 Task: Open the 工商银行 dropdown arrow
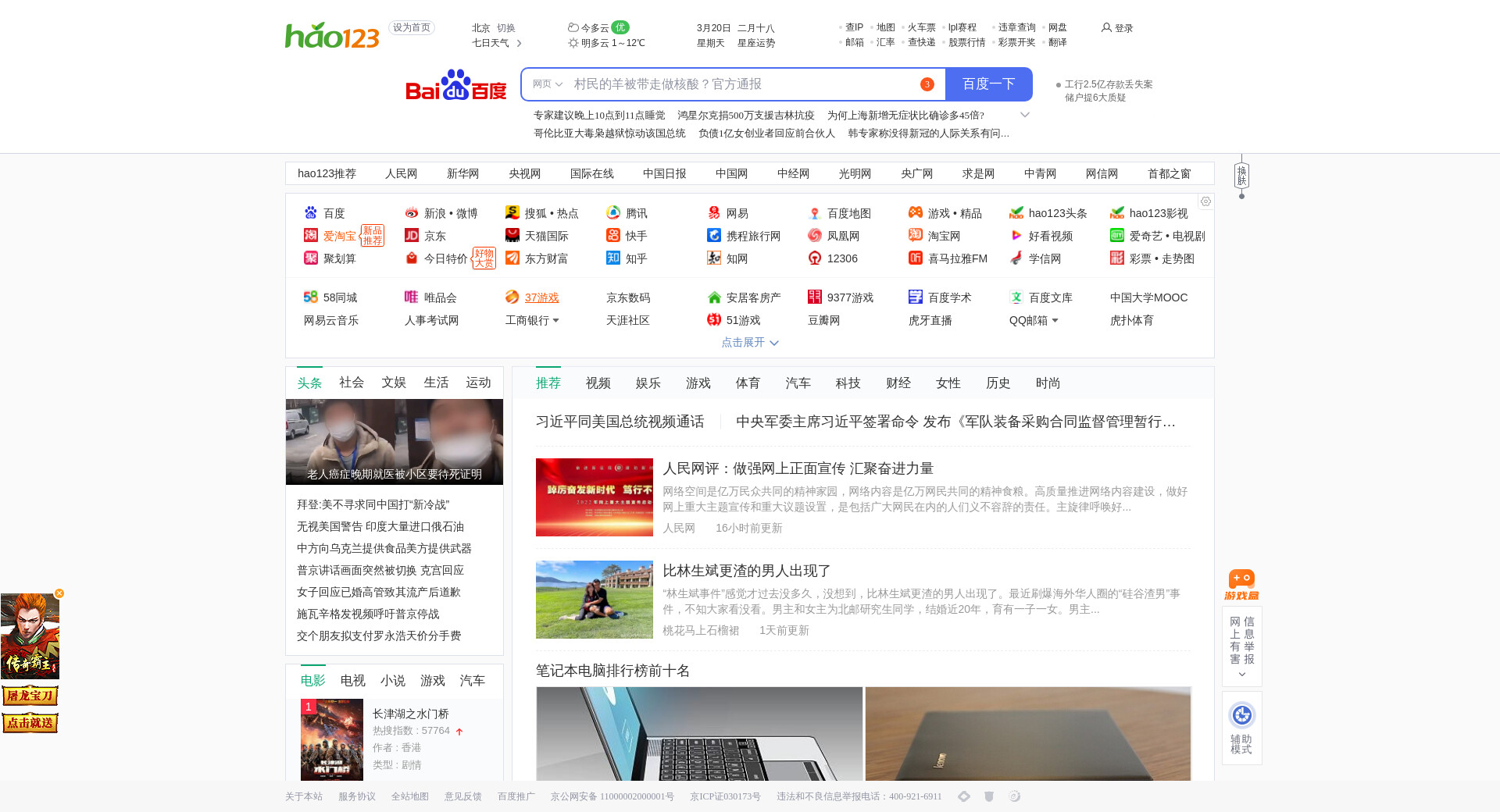556,321
